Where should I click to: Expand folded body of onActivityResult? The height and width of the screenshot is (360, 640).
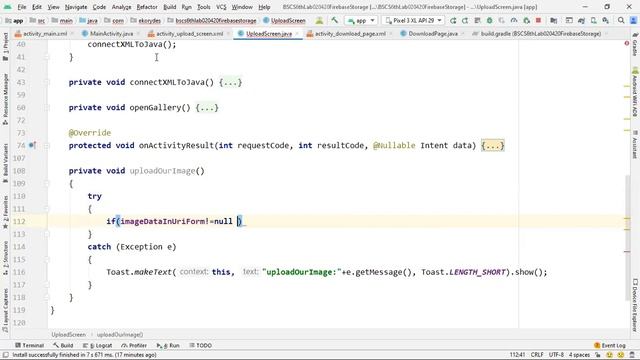493,145
